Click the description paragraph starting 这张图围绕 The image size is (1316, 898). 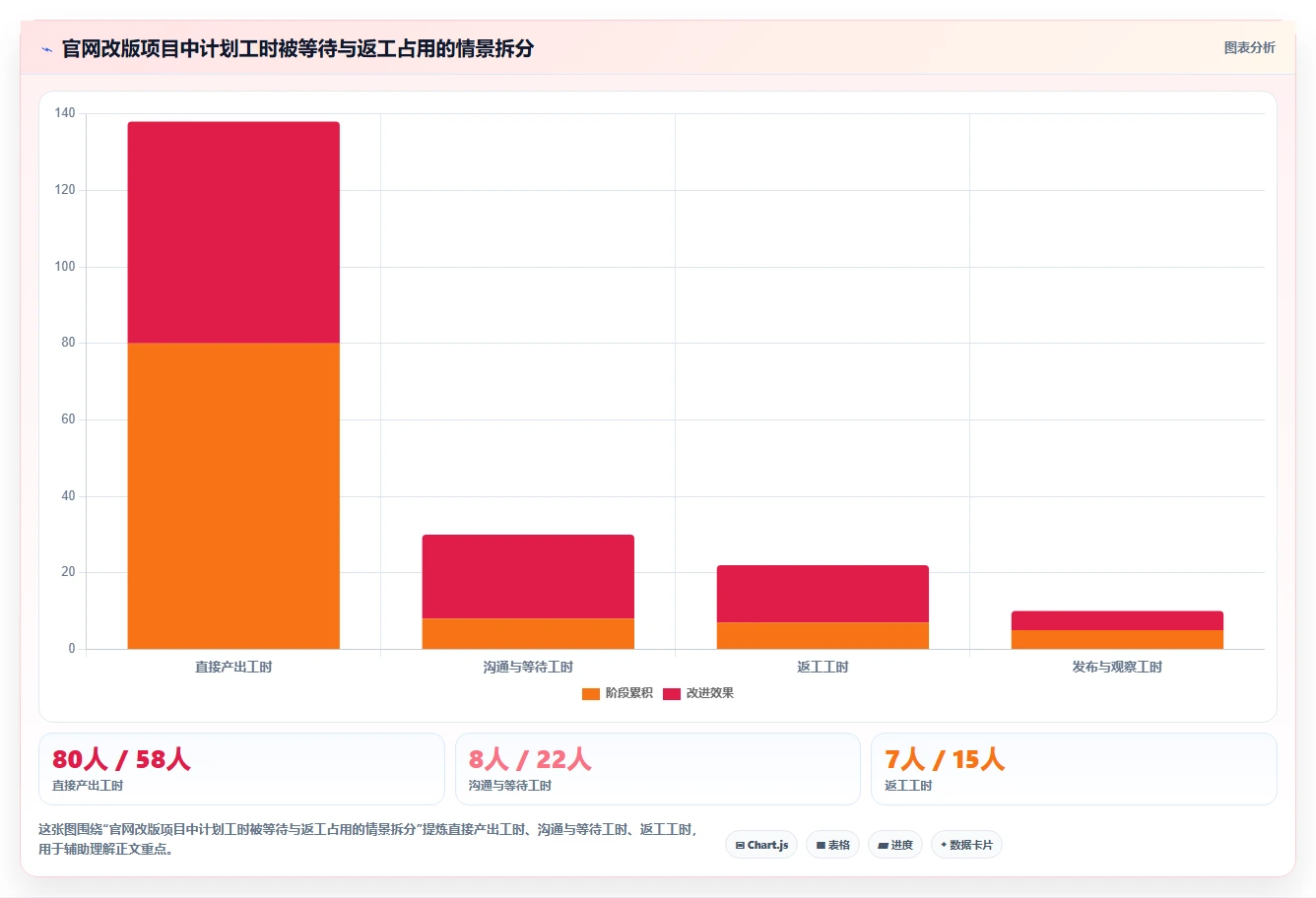tap(368, 839)
